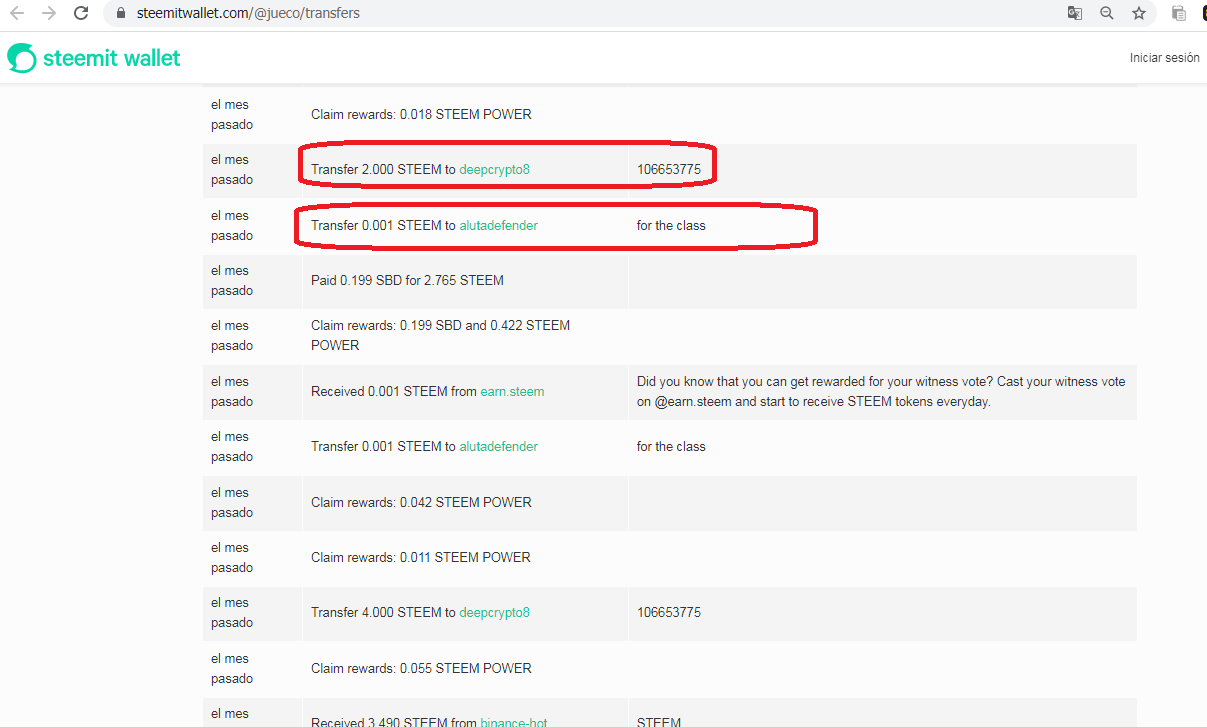The height and width of the screenshot is (728, 1207).
Task: Select "Claim rewards: 0.042 STEEM POWER" text
Action: pos(421,502)
